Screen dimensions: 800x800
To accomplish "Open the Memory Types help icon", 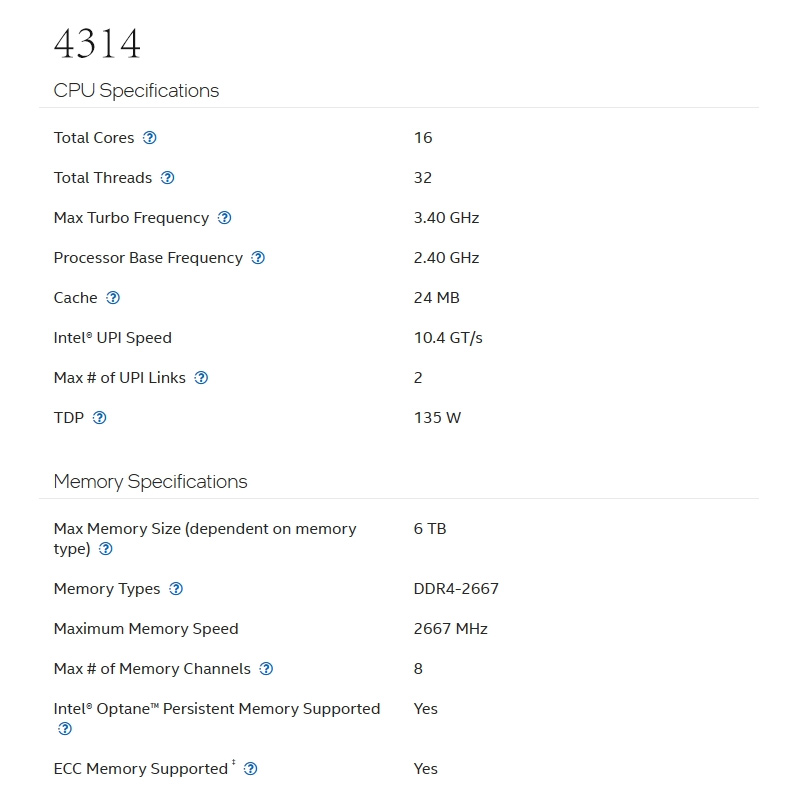I will [176, 589].
